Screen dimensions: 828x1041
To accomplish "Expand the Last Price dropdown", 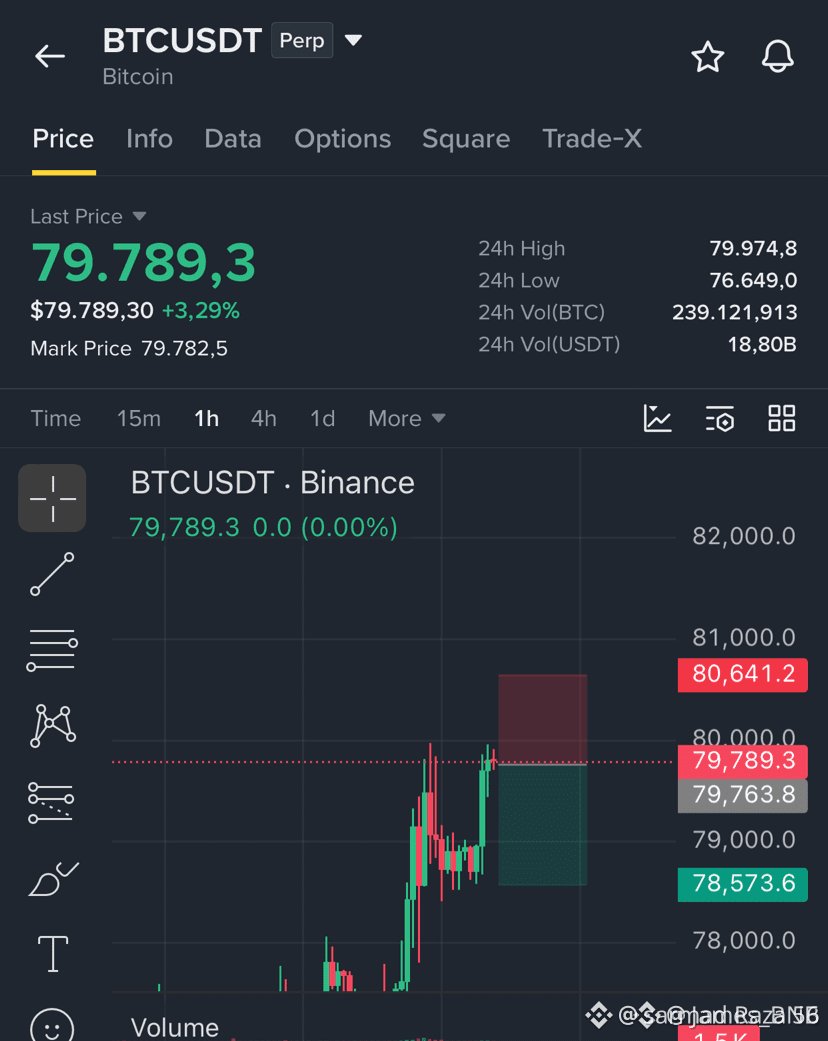I will tap(139, 216).
